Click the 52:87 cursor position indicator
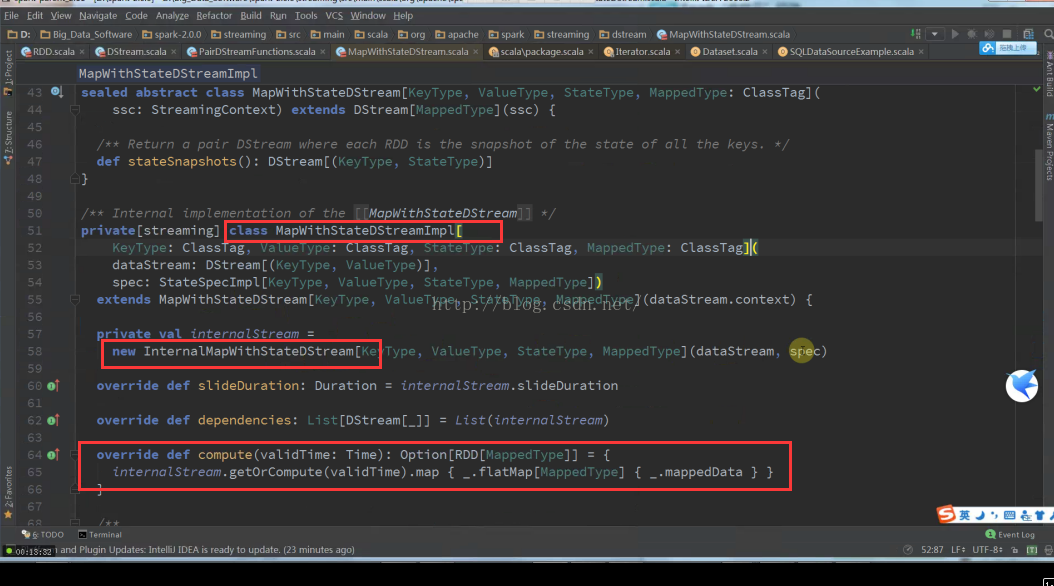The image size is (1054, 586). click(x=932, y=549)
